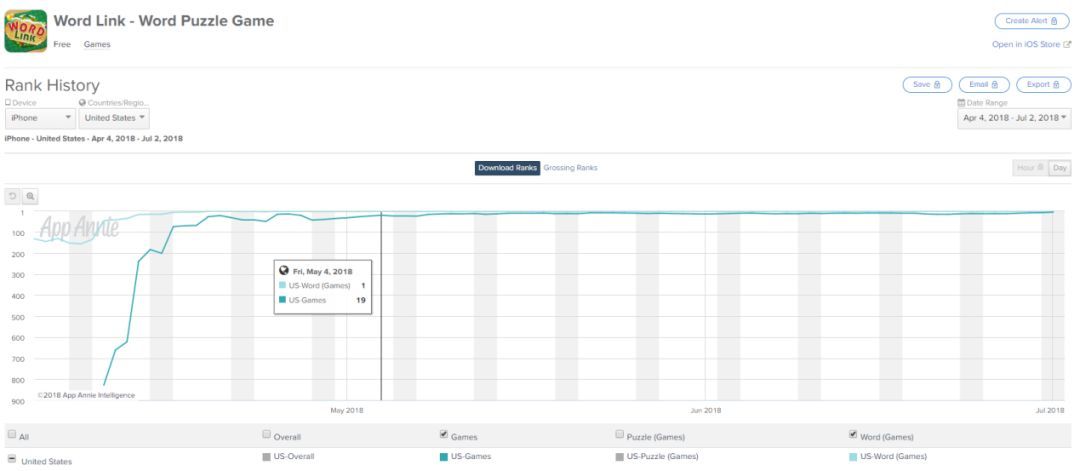
Task: Click the US-Overall gray legend square
Action: pyautogui.click(x=266, y=457)
